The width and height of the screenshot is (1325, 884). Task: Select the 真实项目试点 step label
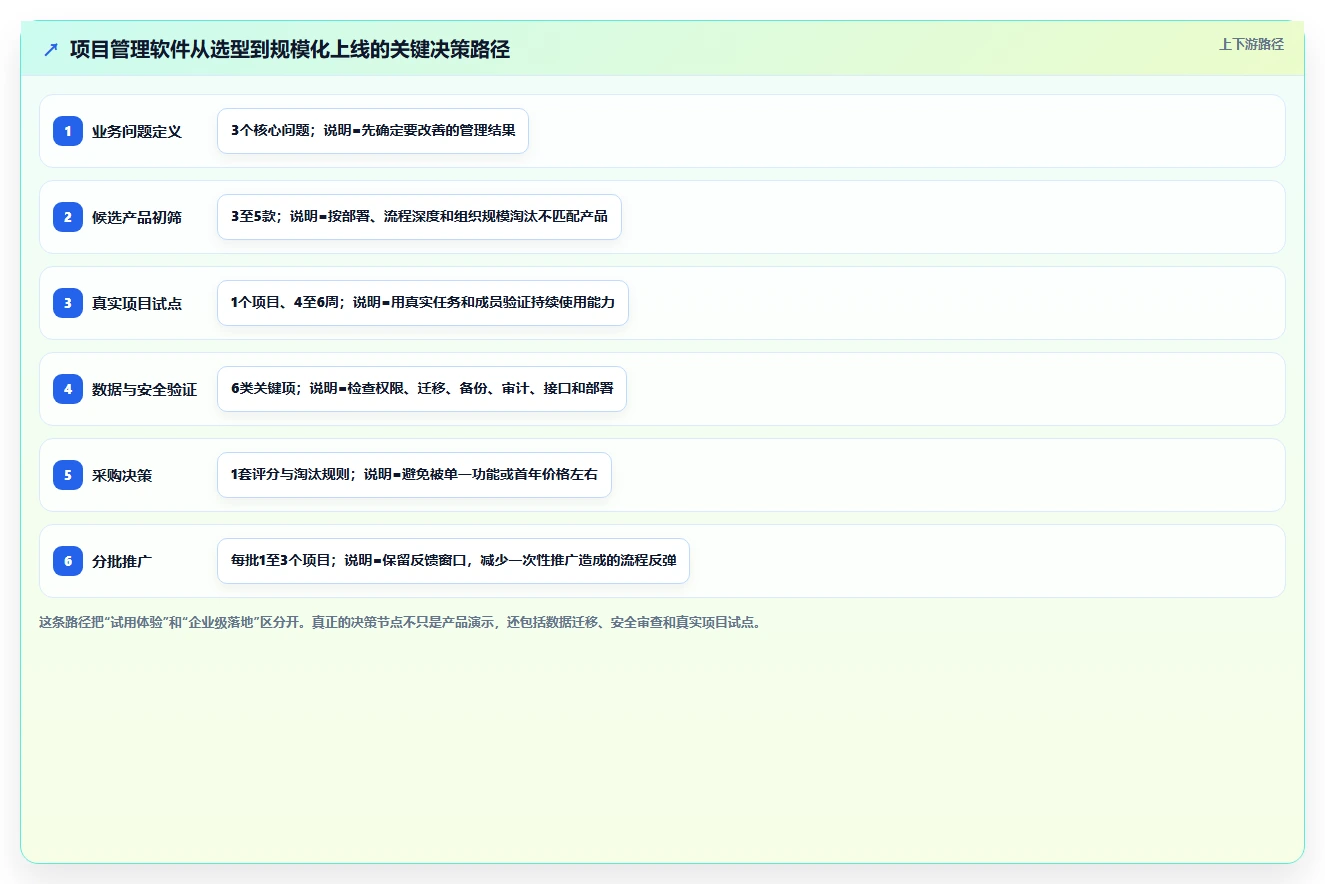point(137,303)
